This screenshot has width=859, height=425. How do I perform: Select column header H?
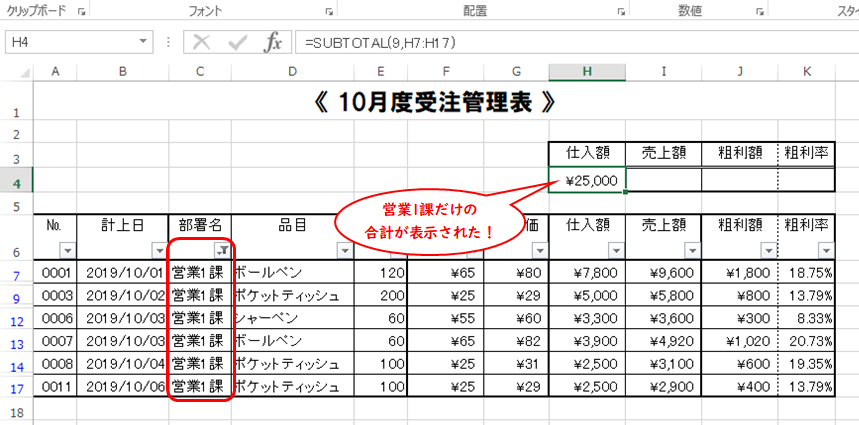(x=587, y=71)
